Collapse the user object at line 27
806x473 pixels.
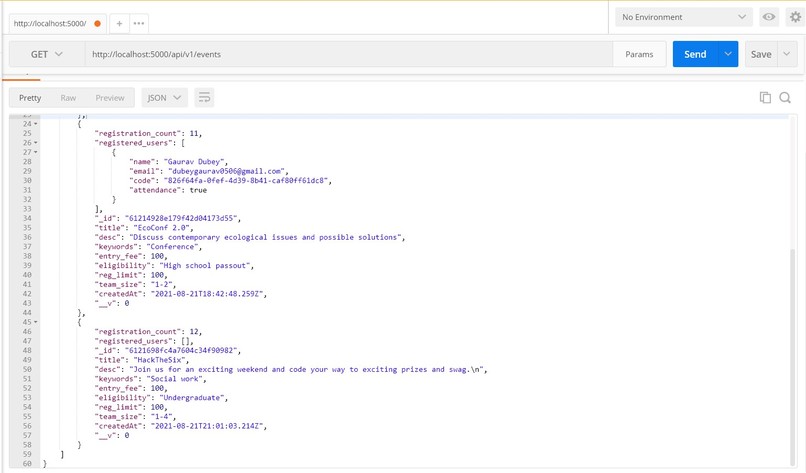[x=35, y=152]
